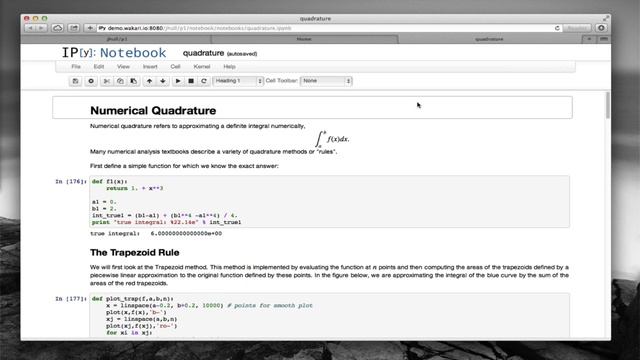
Task: Click the add bookmark plus icon
Action: click(90, 28)
